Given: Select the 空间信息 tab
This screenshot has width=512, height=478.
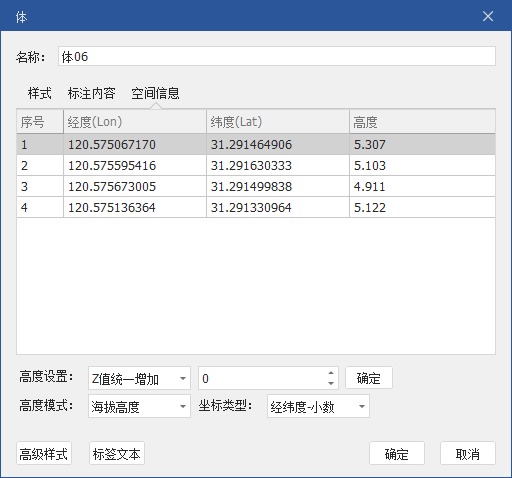Looking at the screenshot, I should coord(155,93).
